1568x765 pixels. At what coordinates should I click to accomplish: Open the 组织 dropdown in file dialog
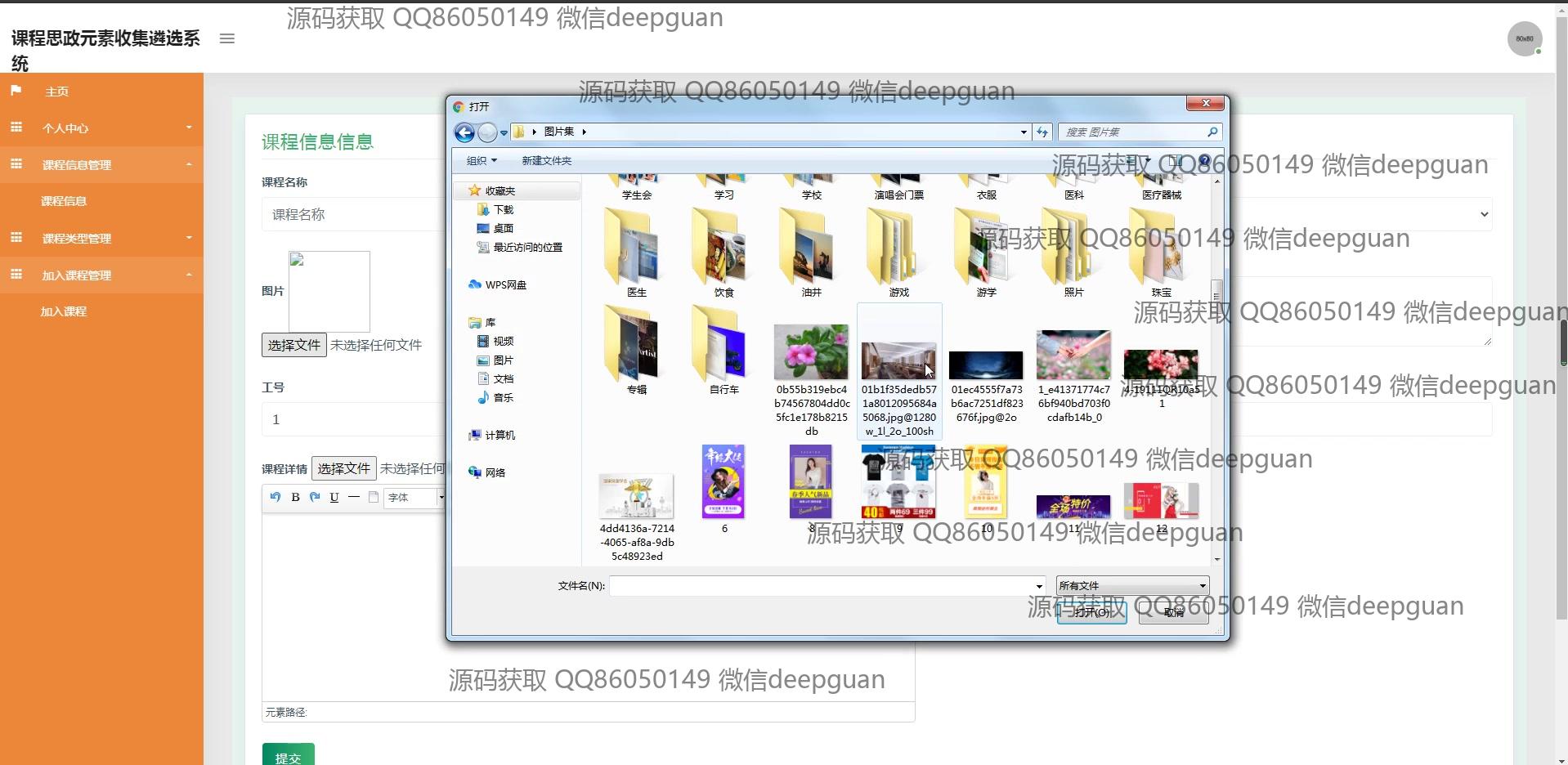[x=481, y=161]
